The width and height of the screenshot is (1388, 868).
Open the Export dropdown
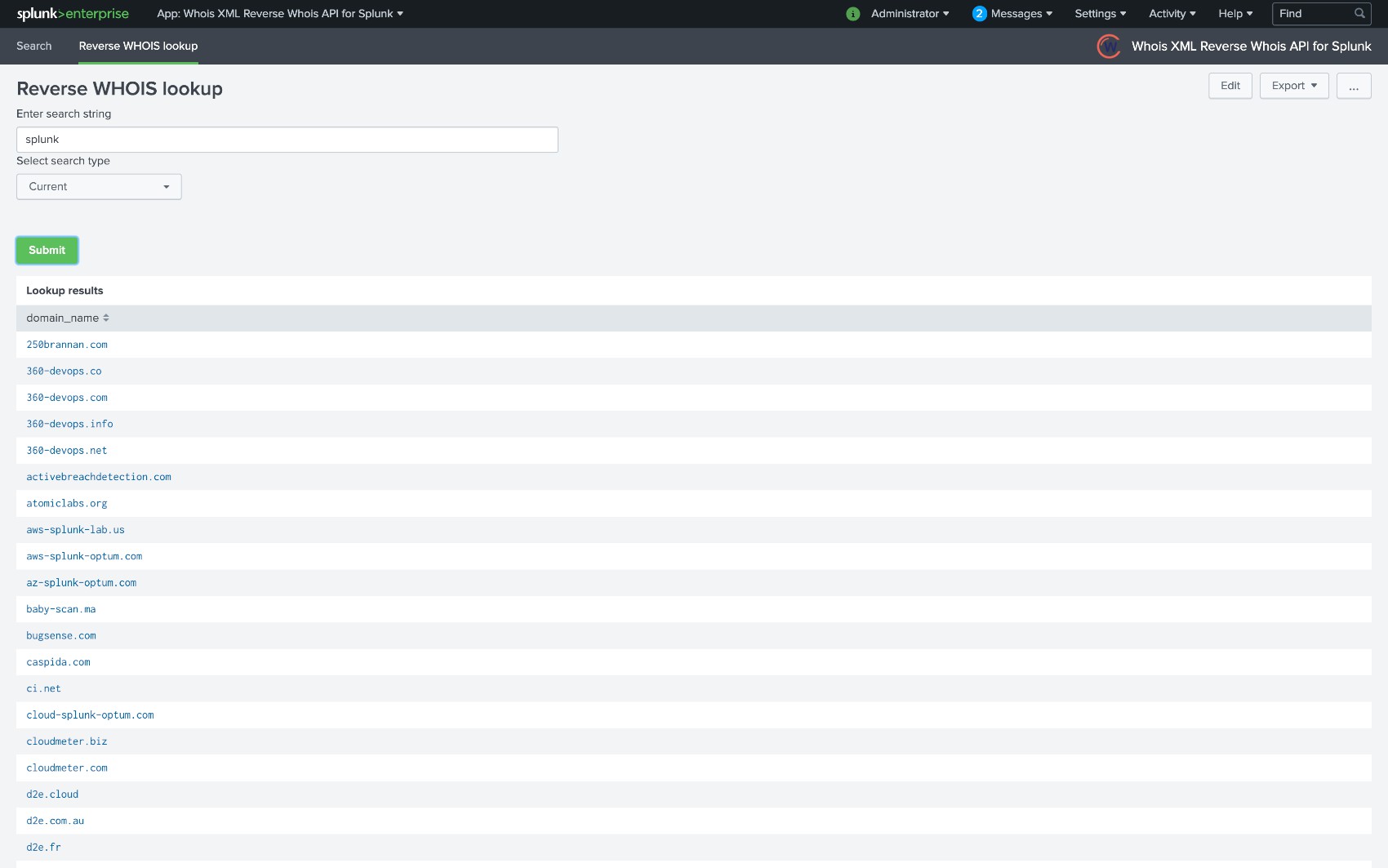click(1294, 86)
